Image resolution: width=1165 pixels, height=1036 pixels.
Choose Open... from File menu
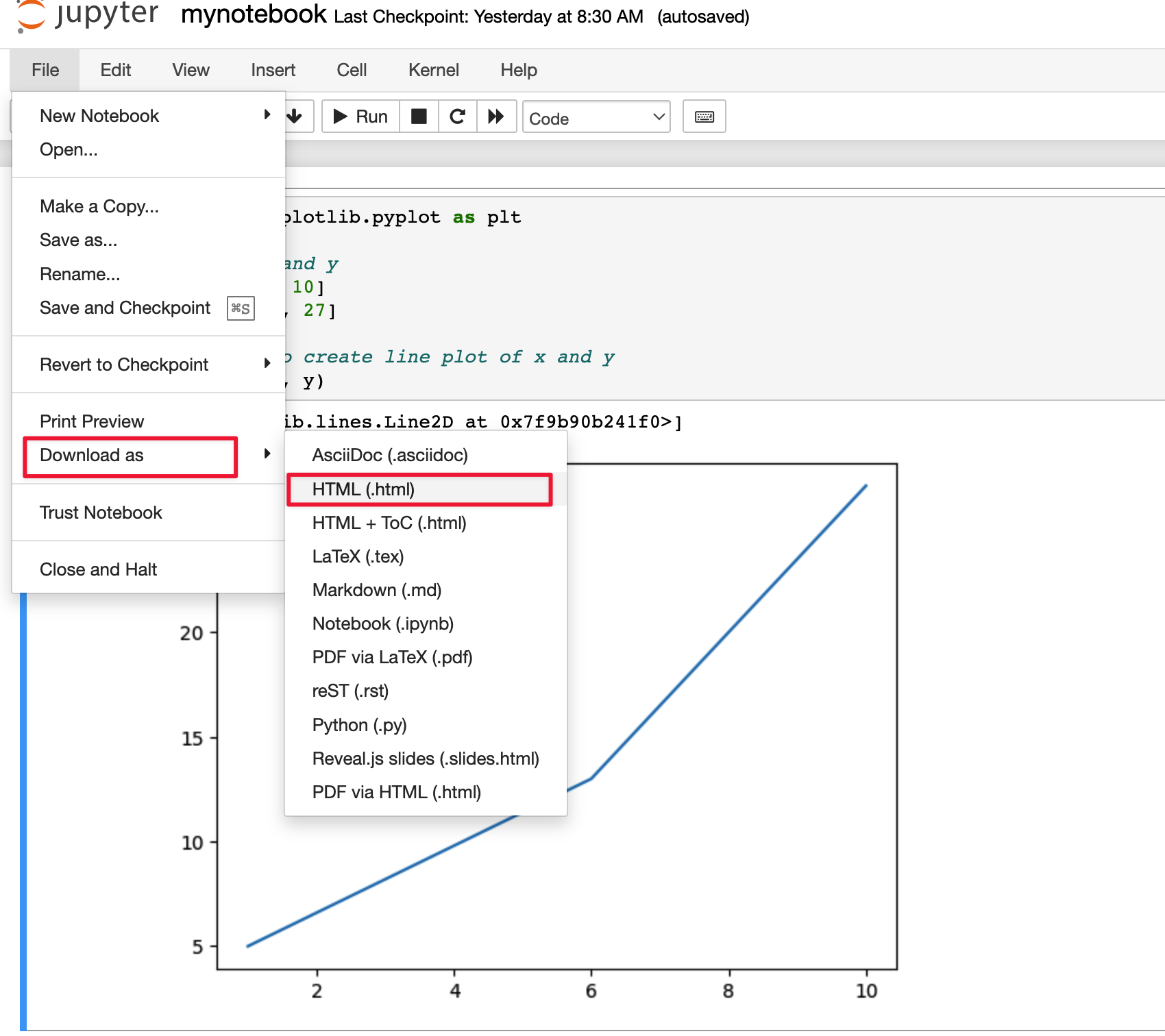tap(148, 149)
